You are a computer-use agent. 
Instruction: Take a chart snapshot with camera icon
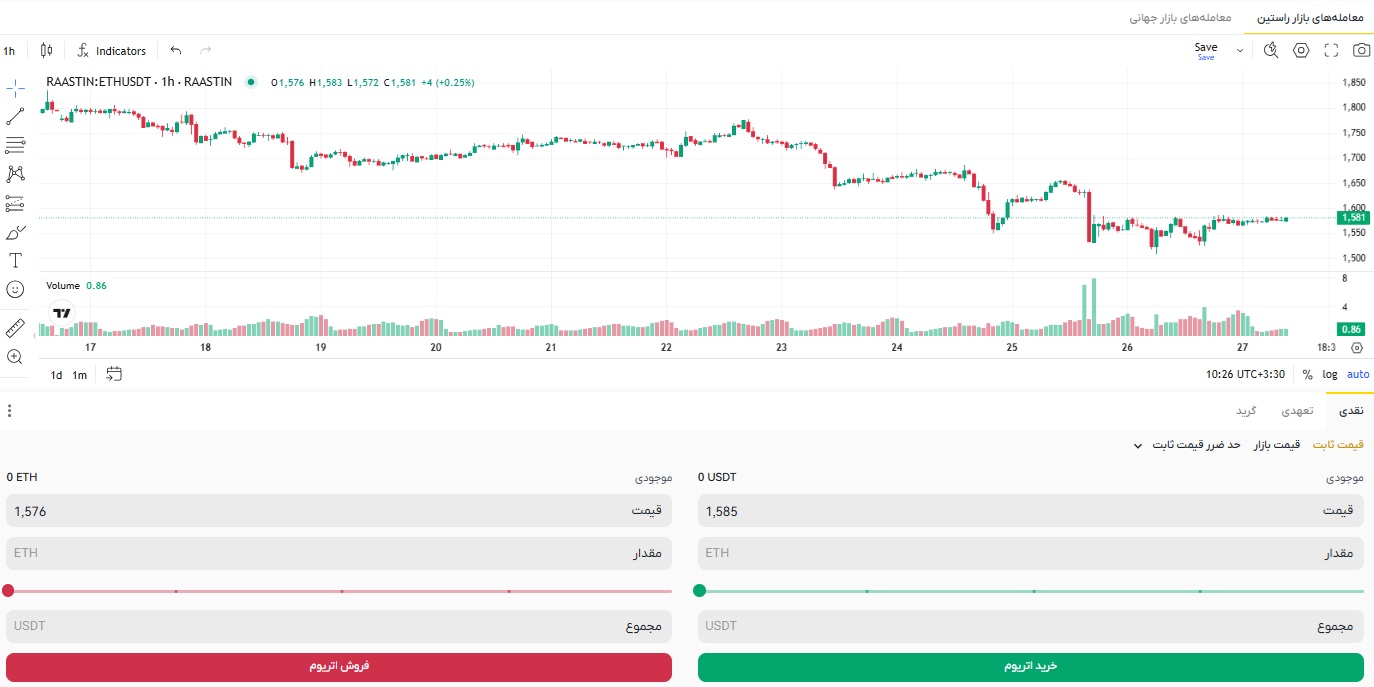[1361, 50]
